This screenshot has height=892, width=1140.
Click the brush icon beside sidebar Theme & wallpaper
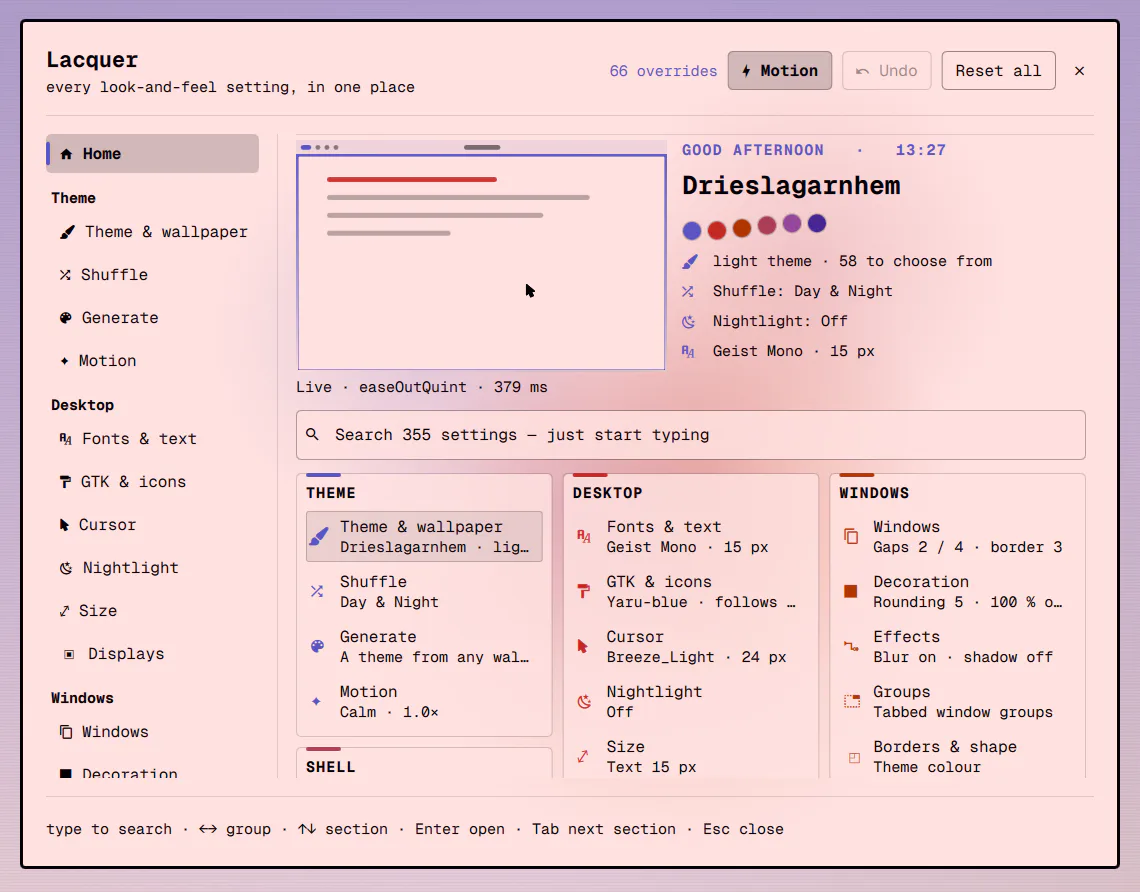click(67, 232)
